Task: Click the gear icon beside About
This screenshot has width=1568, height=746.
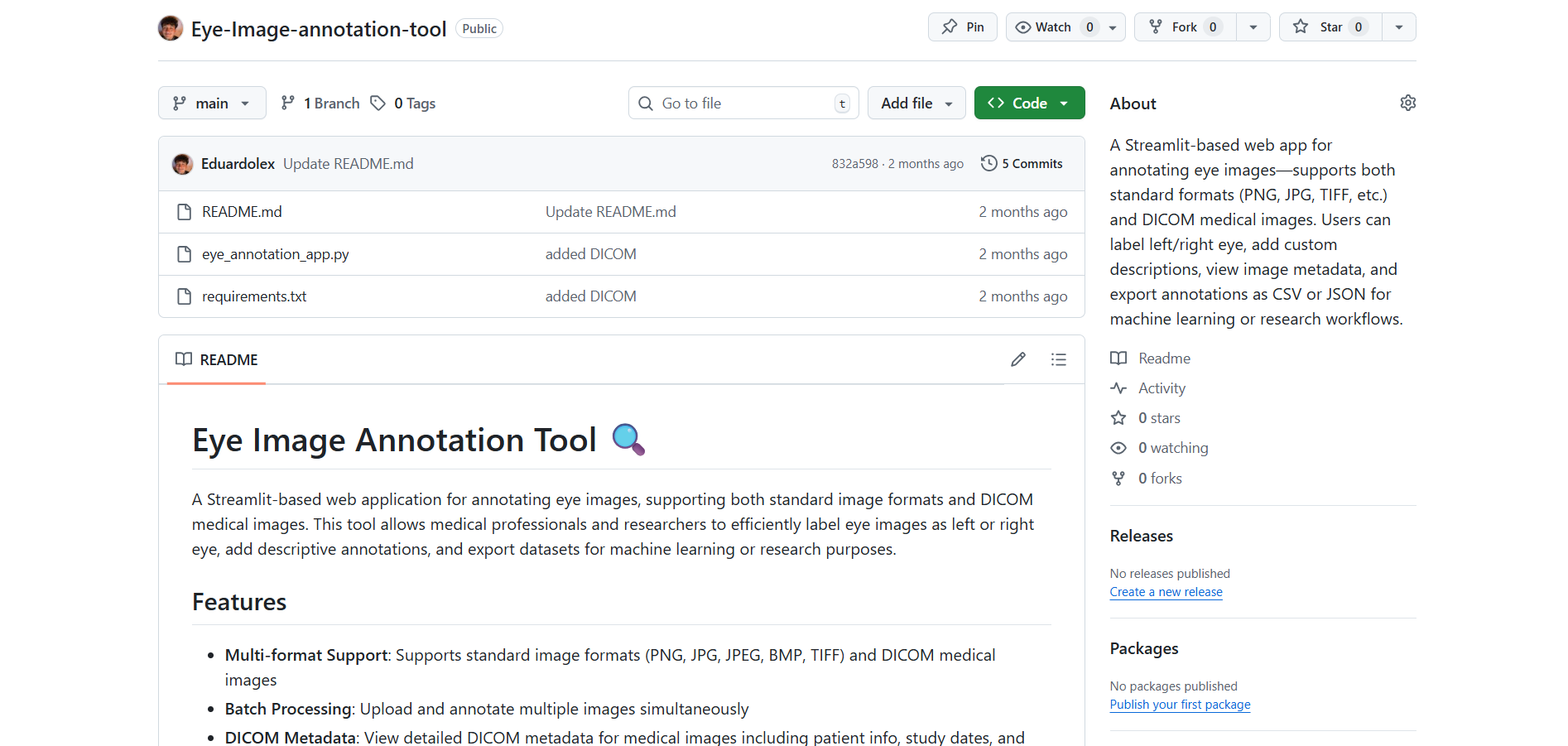Action: (1407, 103)
